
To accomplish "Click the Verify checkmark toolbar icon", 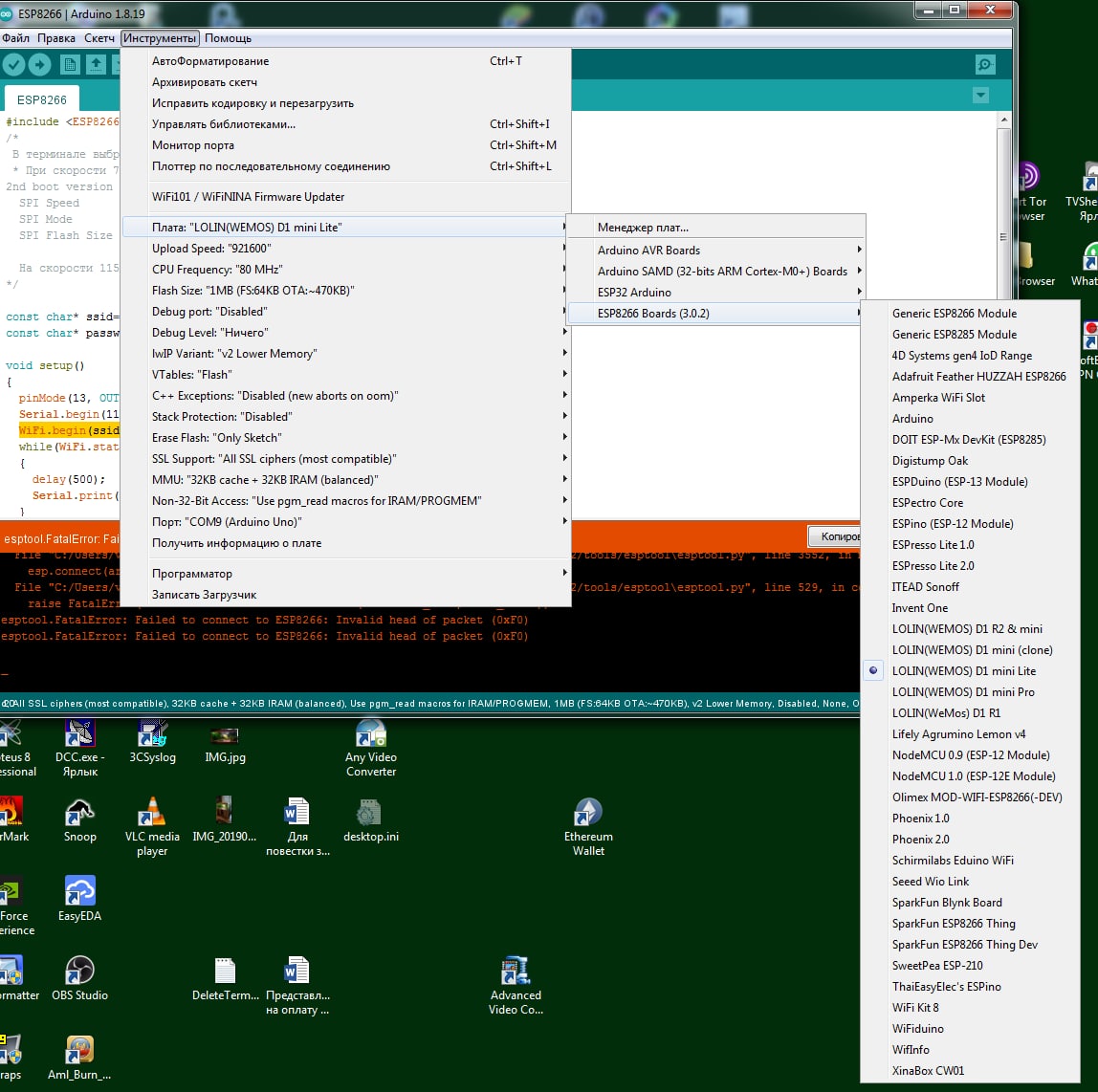I will [x=13, y=64].
